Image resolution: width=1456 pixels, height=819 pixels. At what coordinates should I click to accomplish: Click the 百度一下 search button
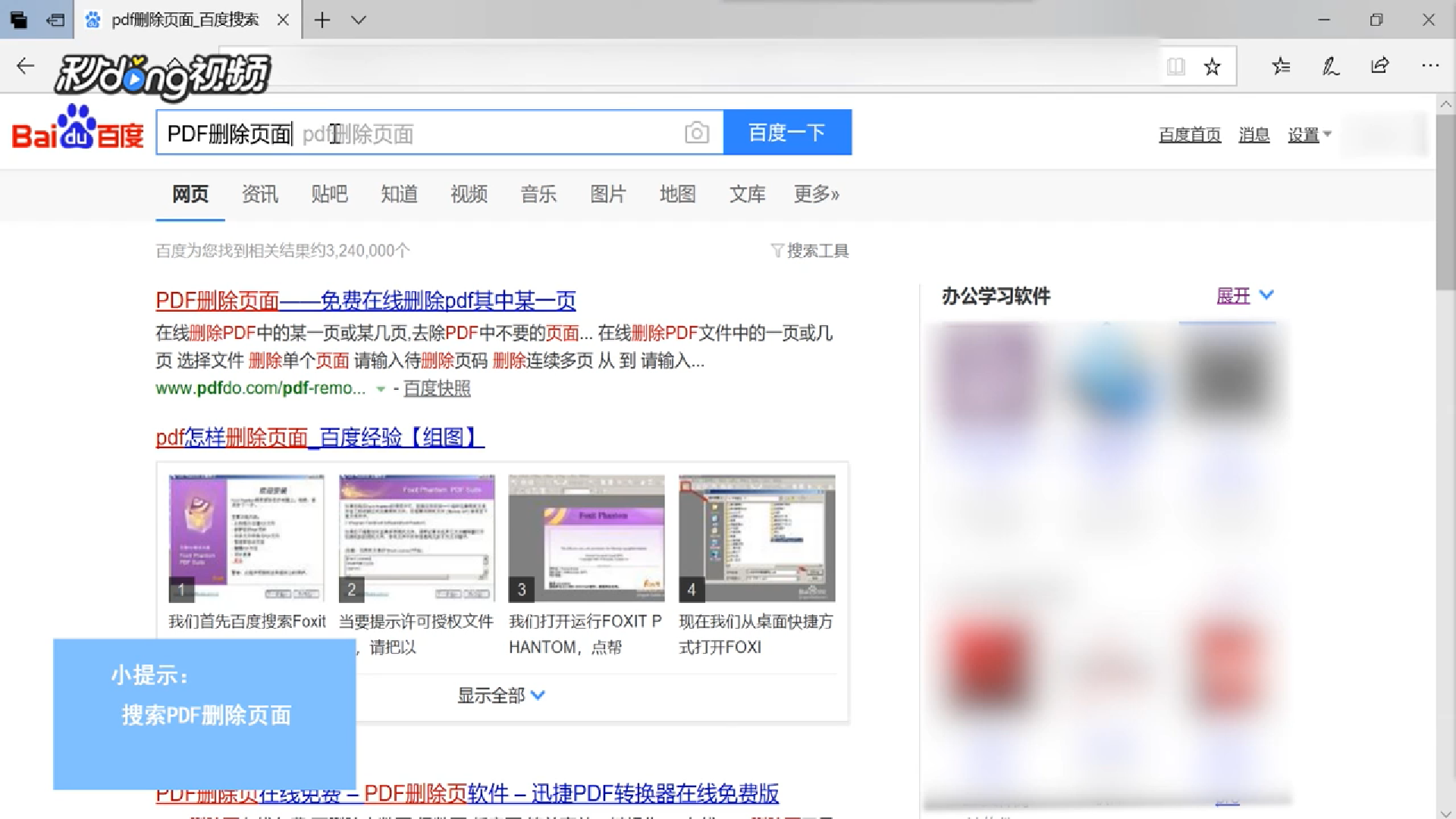tap(787, 133)
